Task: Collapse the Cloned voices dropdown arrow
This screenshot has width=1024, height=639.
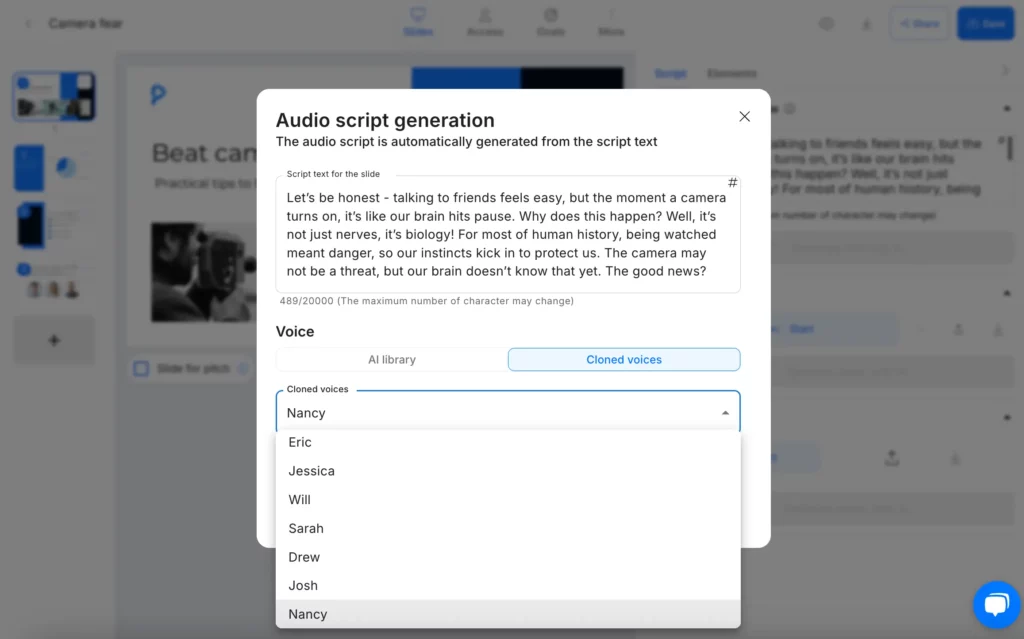Action: coord(725,413)
